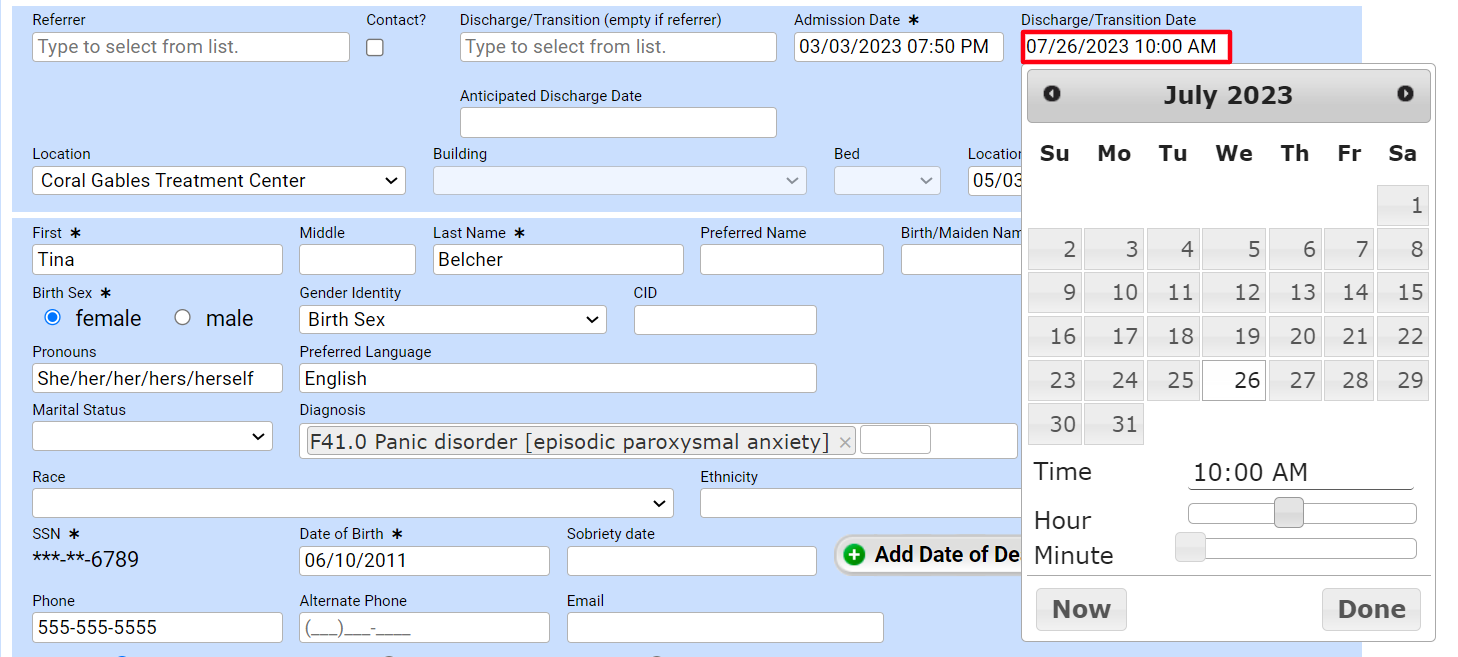The width and height of the screenshot is (1458, 657).
Task: Pick July 15 in the calendar
Action: point(1402,293)
